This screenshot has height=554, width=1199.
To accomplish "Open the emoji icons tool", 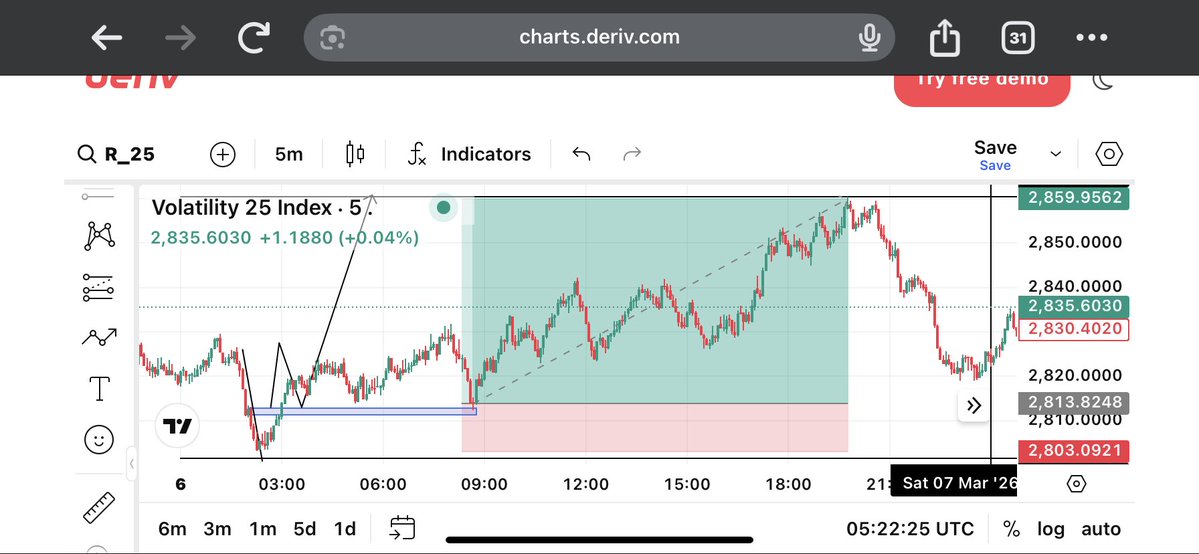I will click(99, 440).
